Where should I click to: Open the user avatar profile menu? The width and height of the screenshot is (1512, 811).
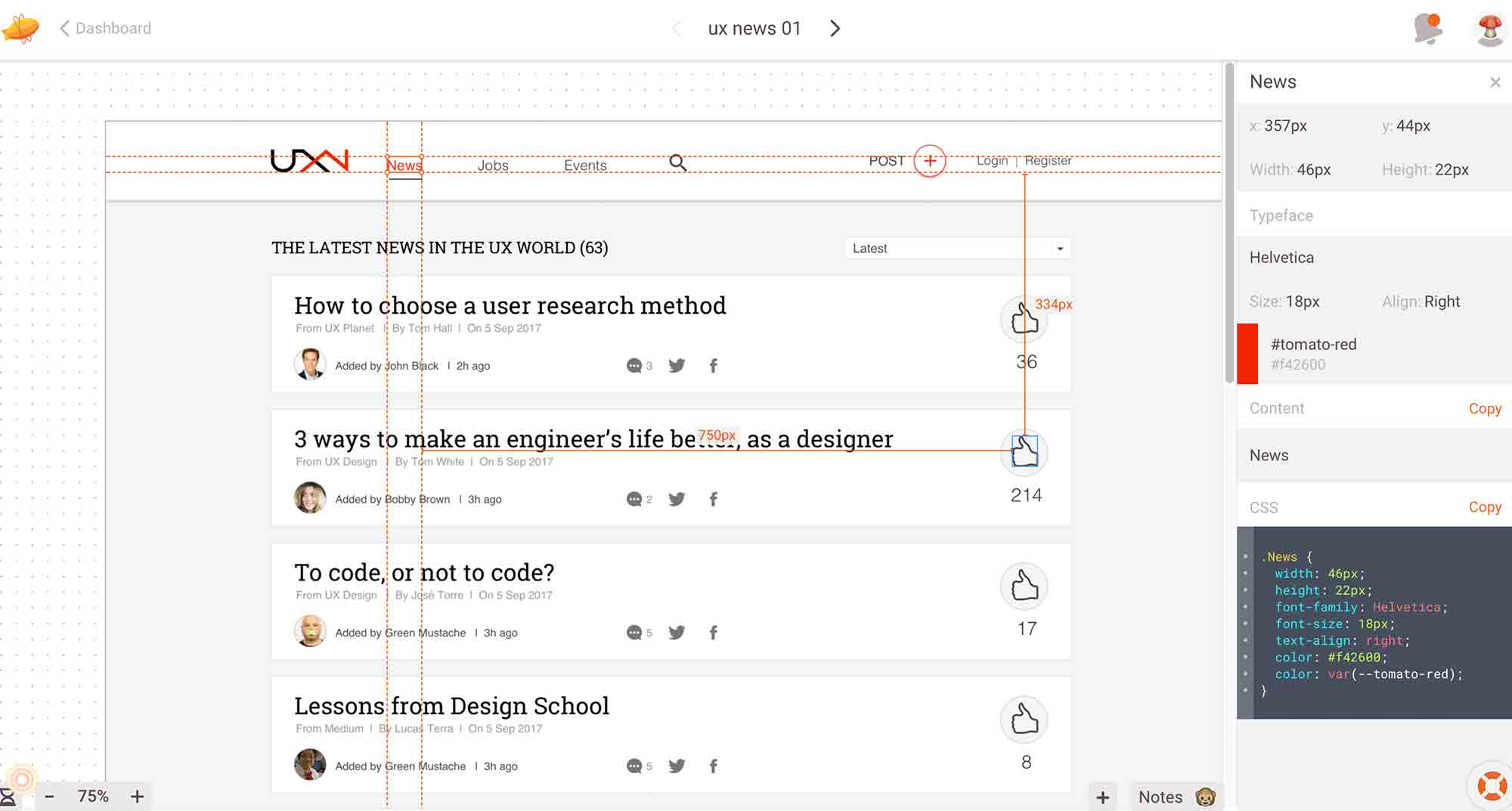click(x=1489, y=29)
